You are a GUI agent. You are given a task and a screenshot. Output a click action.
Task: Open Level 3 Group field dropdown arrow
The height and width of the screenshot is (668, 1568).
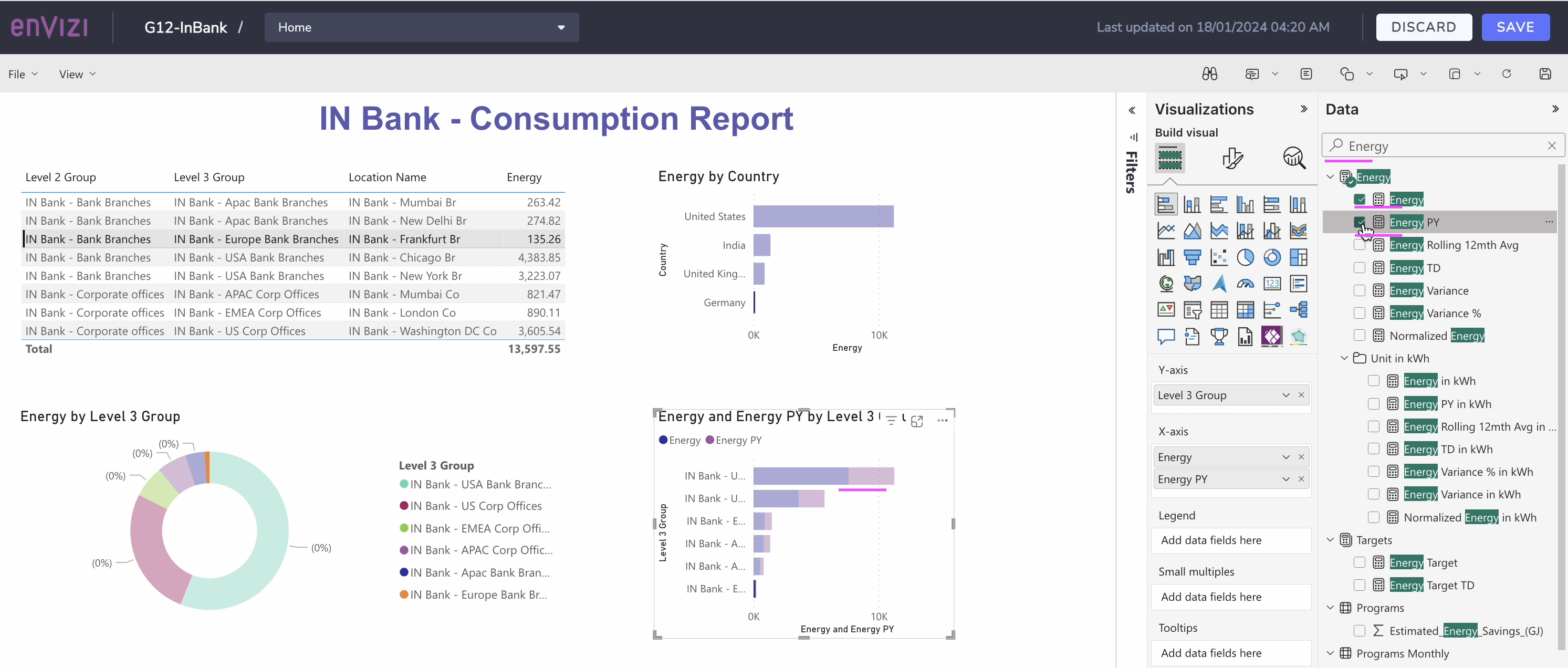coord(1285,395)
